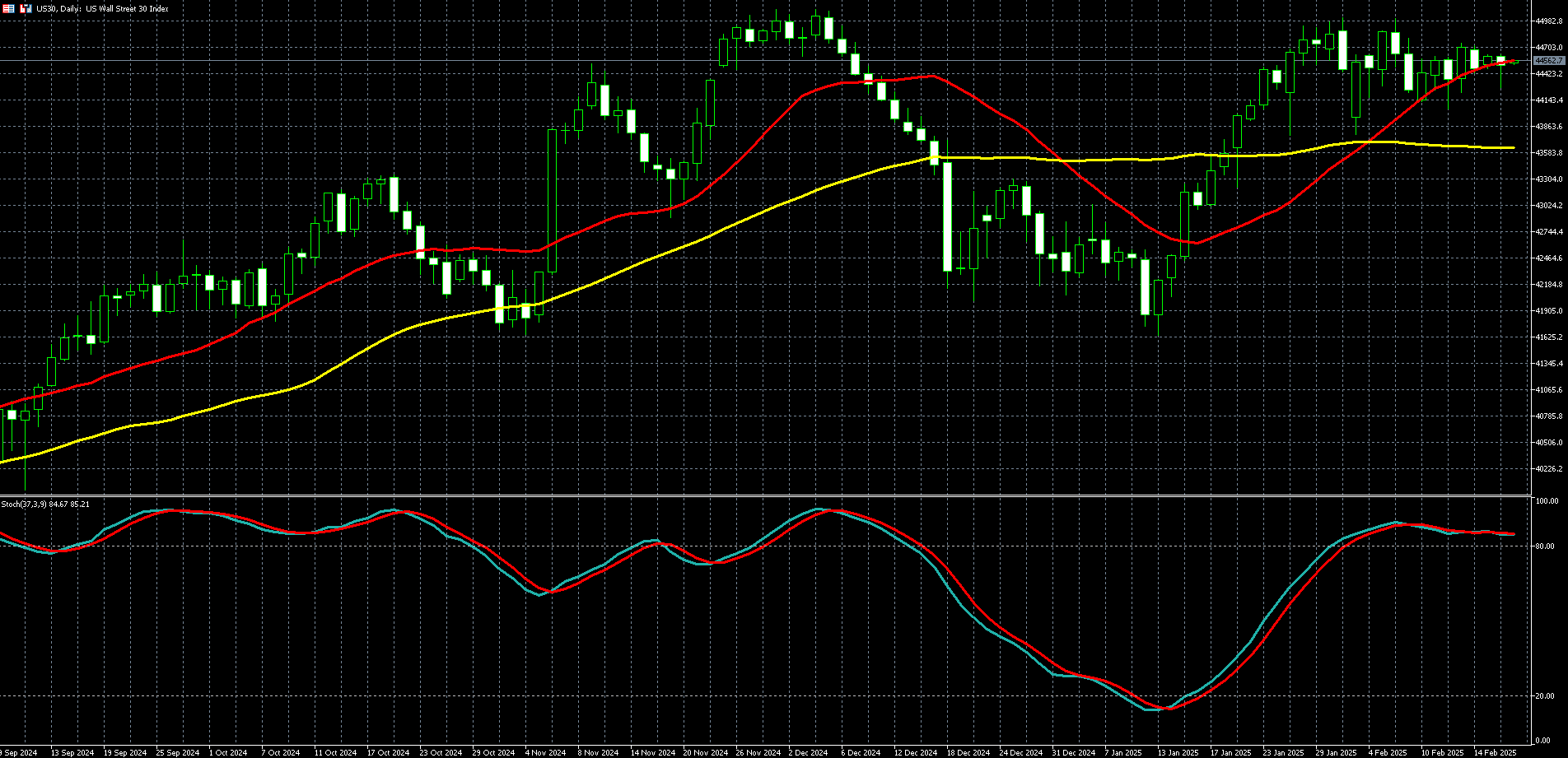Click the 41905.0 price axis label
Viewport: 1568px width, 758px height.
coord(1549,311)
